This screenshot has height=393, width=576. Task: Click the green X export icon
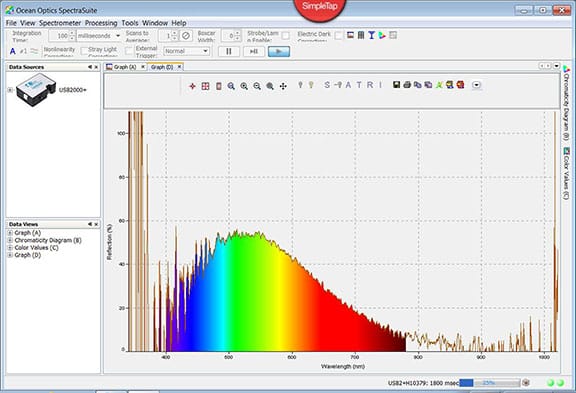coord(439,85)
